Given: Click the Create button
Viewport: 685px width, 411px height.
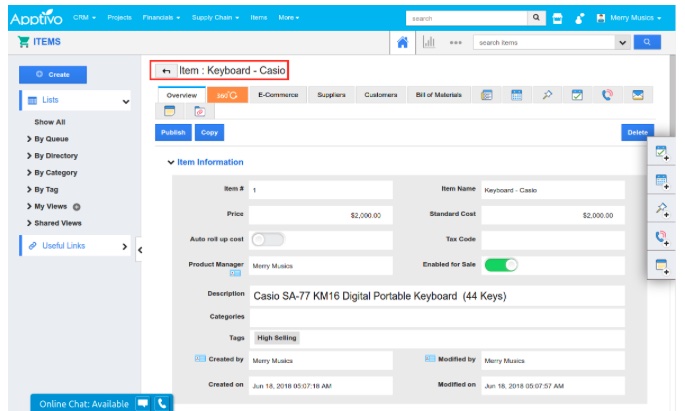Looking at the screenshot, I should [x=53, y=75].
